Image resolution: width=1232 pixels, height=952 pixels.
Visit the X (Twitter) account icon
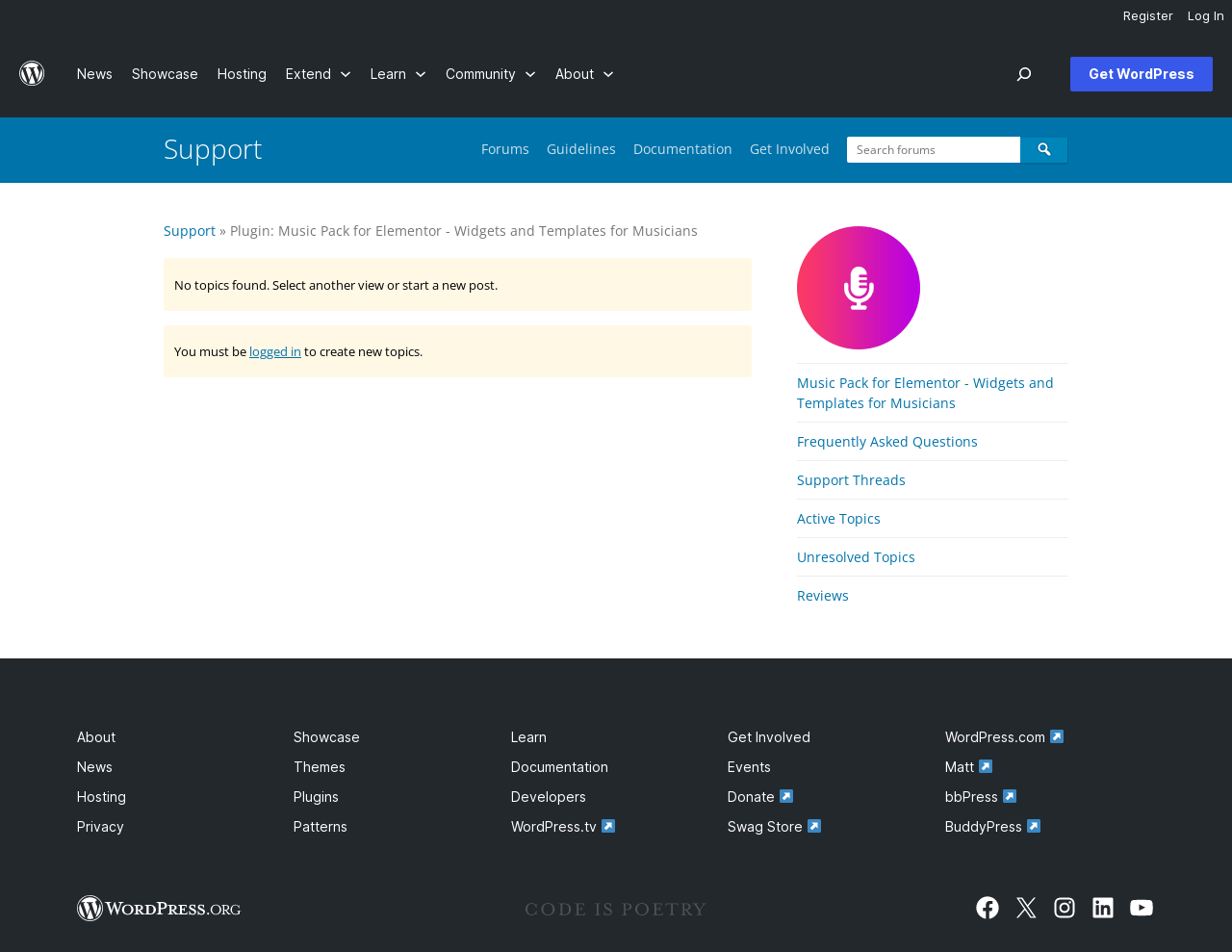point(1026,908)
